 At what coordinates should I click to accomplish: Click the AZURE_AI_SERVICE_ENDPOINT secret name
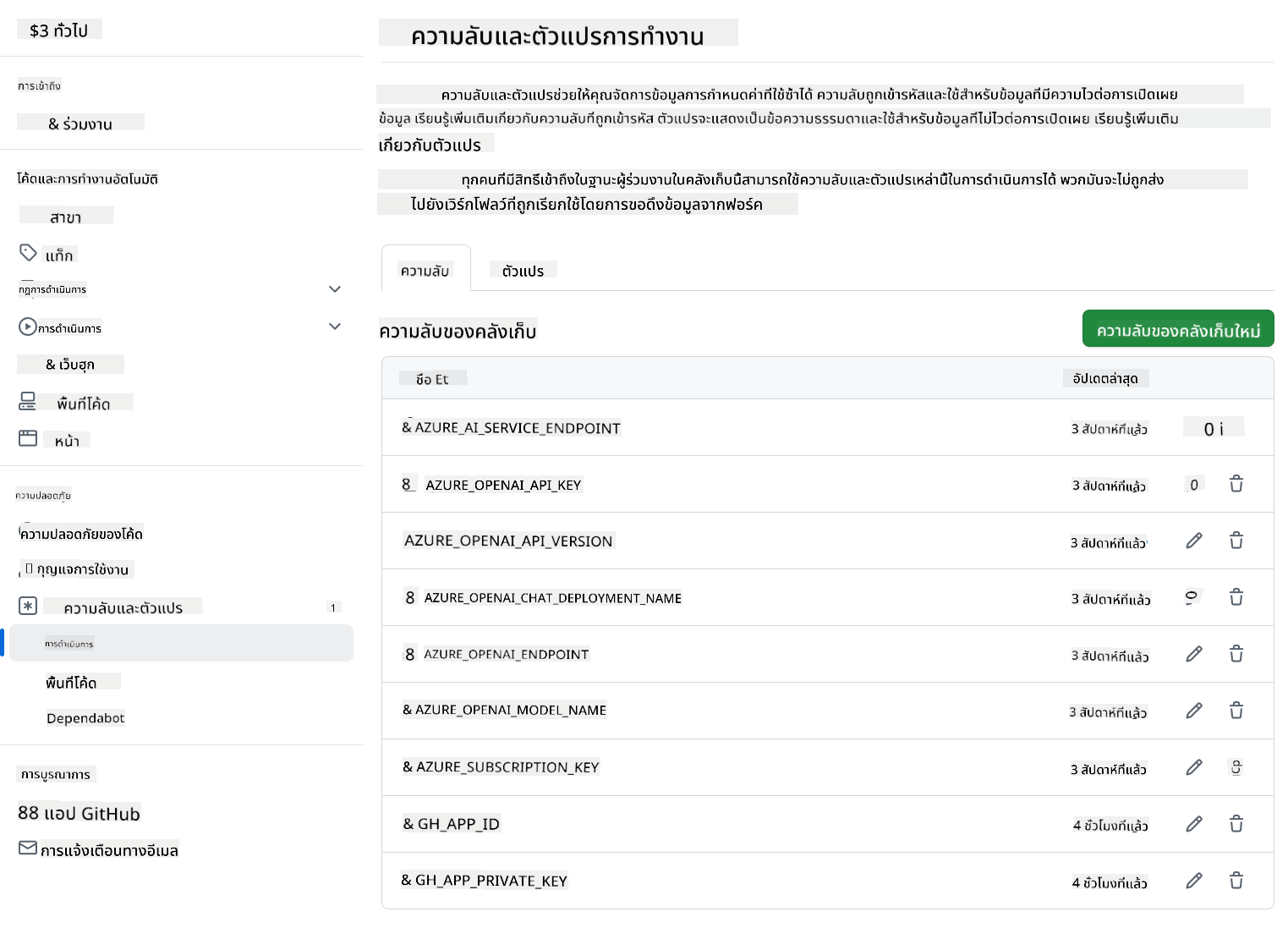[x=518, y=427]
